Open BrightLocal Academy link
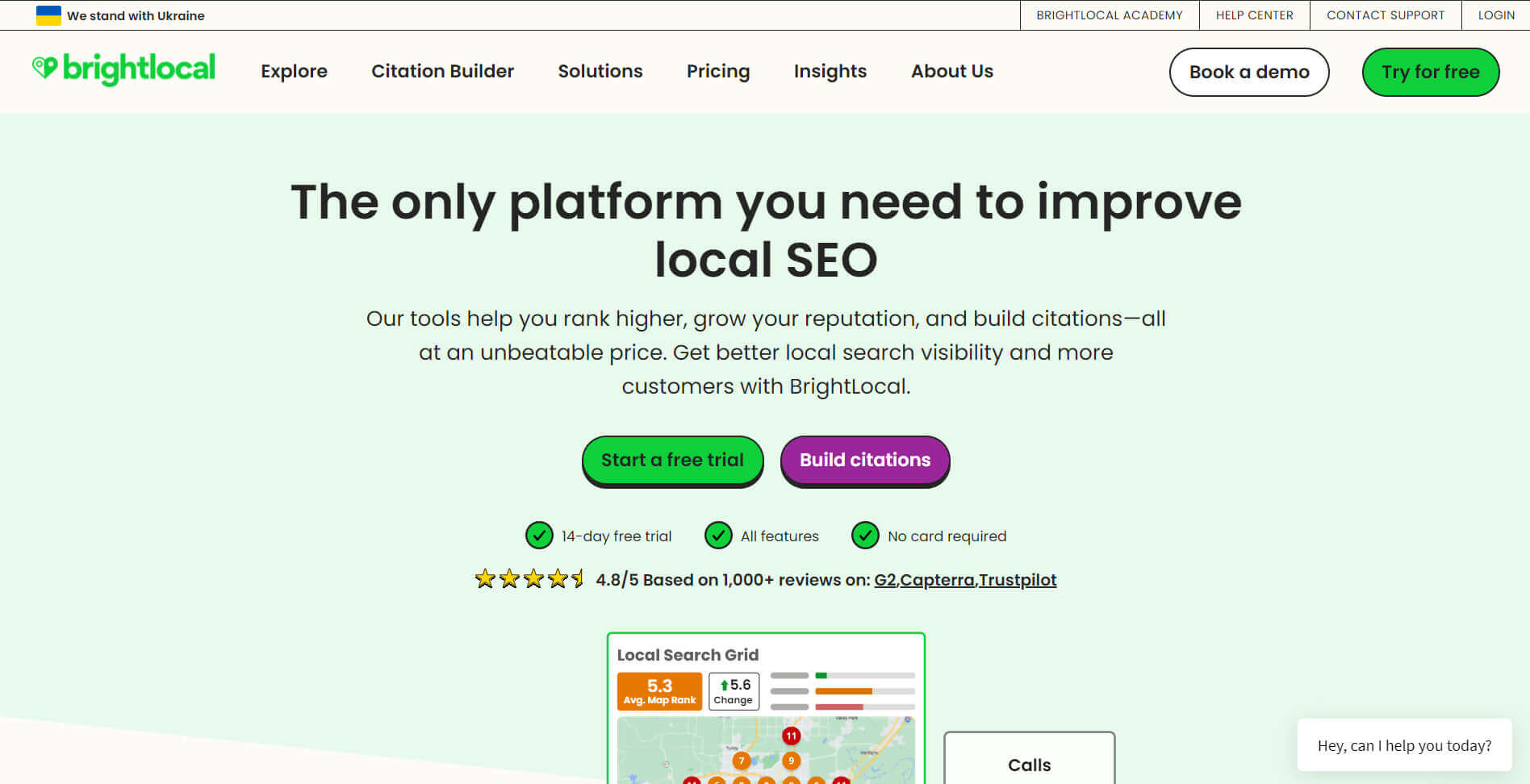The image size is (1530, 784). tap(1110, 15)
